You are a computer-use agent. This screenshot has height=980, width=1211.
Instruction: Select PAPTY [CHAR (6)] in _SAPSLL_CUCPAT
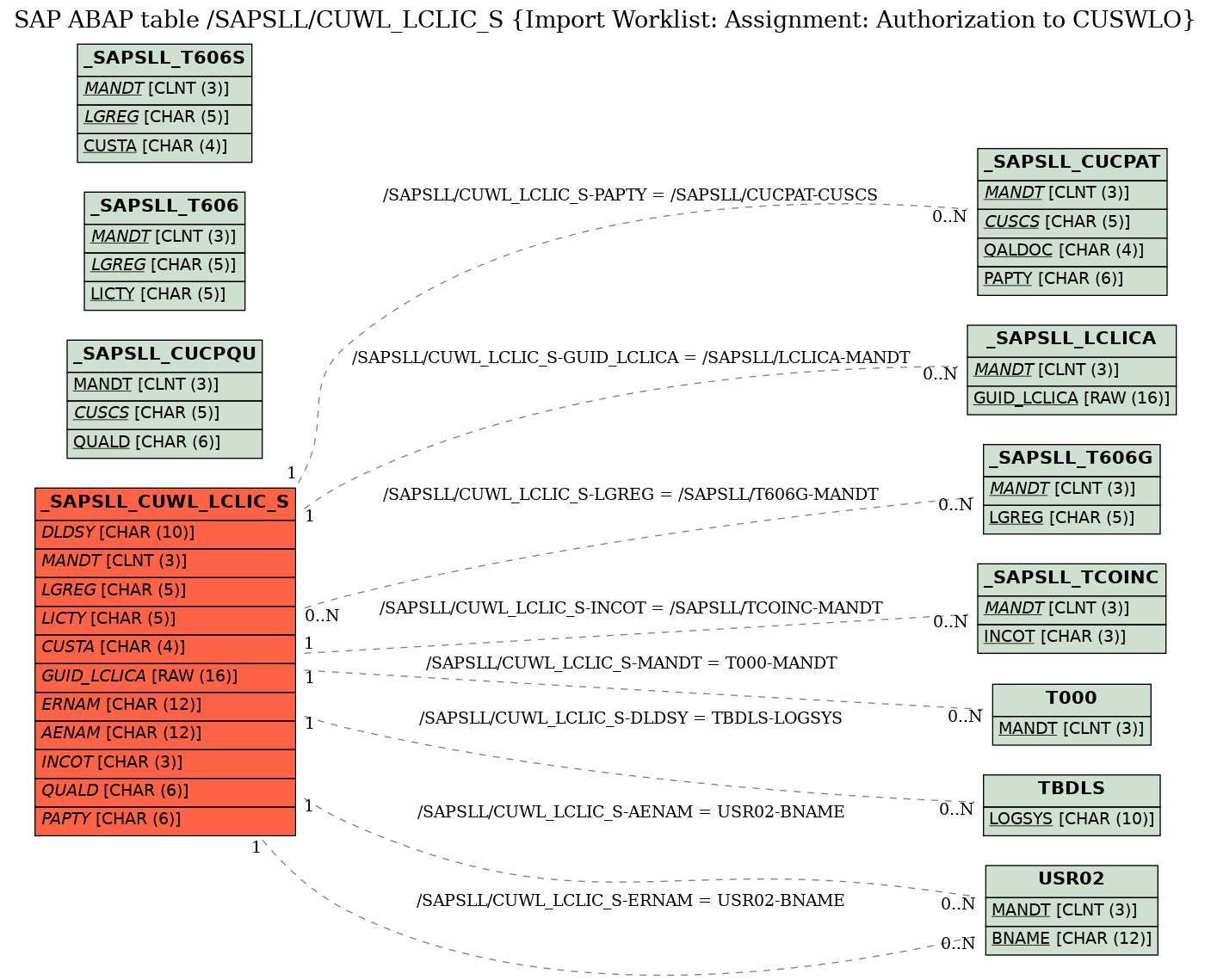pyautogui.click(x=1072, y=280)
